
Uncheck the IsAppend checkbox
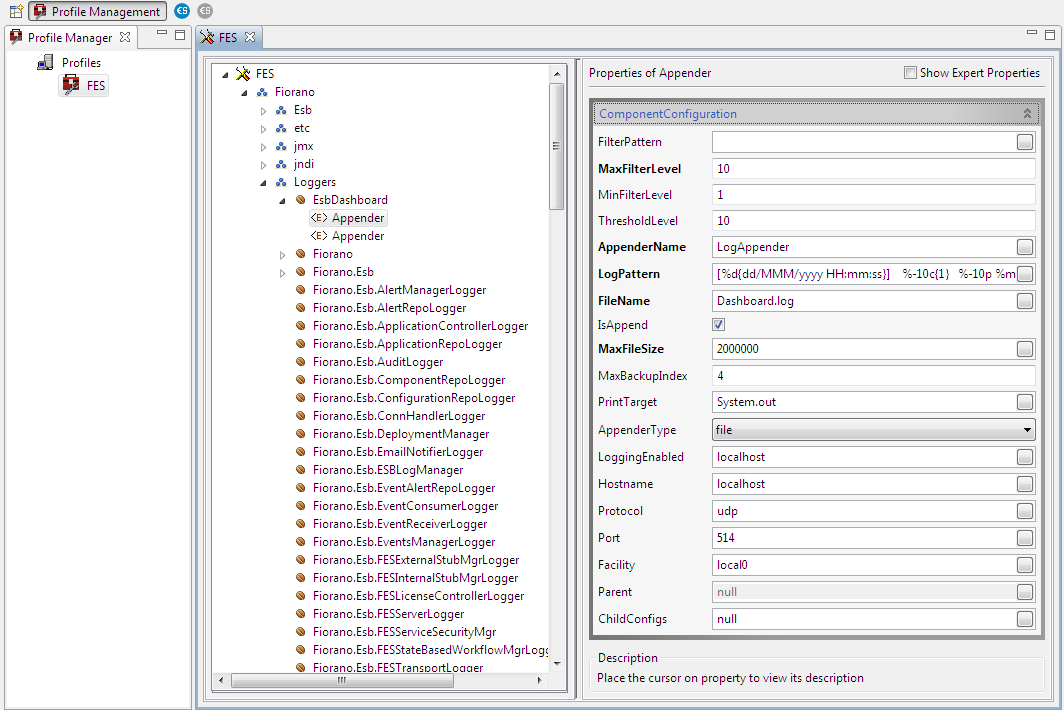(x=719, y=325)
